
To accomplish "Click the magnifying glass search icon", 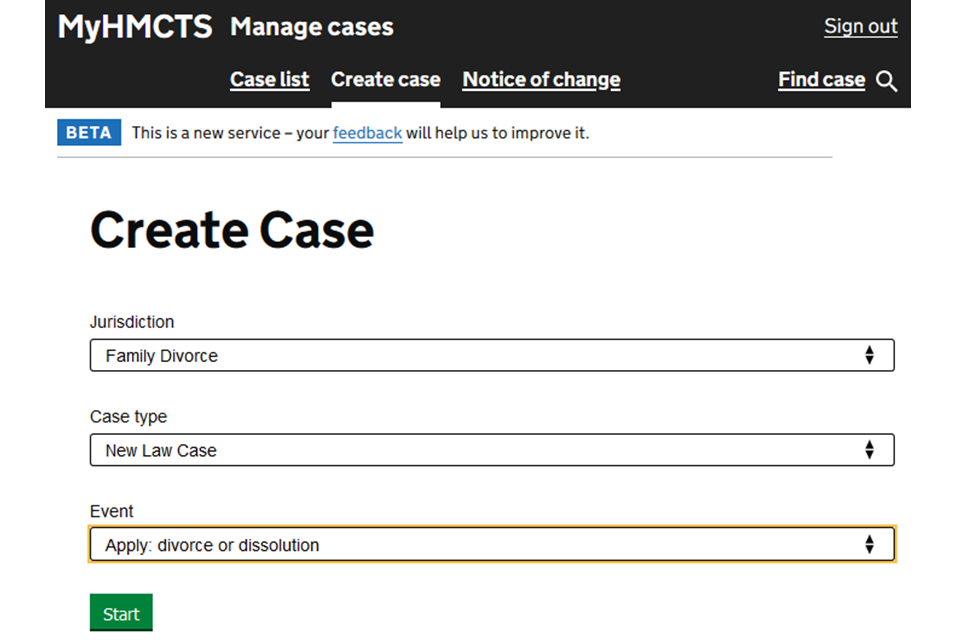I will (x=886, y=81).
